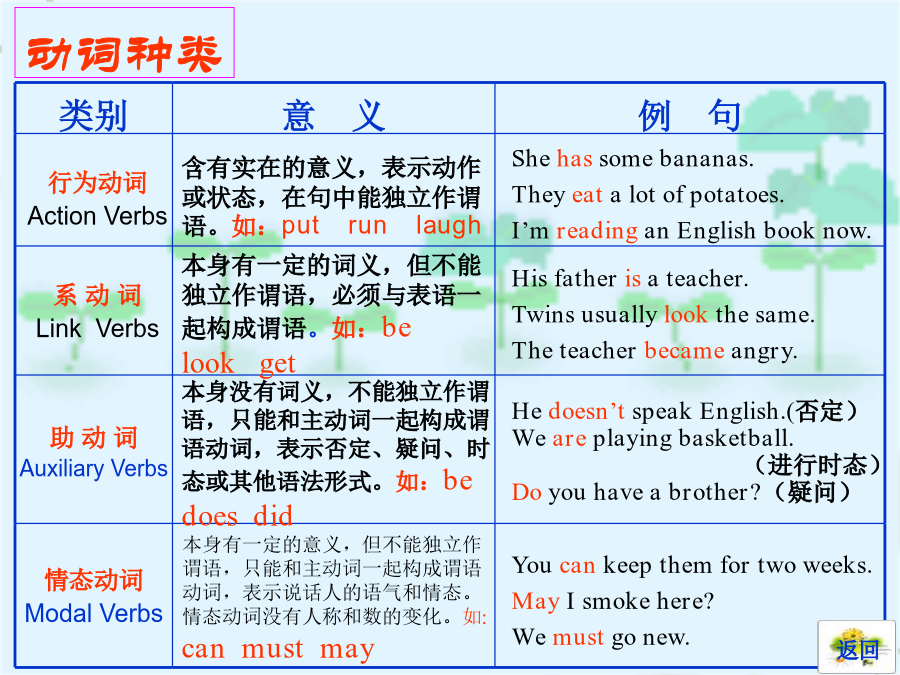Click 'We are playing basketball.' sentence
900x675 pixels.
tap(653, 438)
